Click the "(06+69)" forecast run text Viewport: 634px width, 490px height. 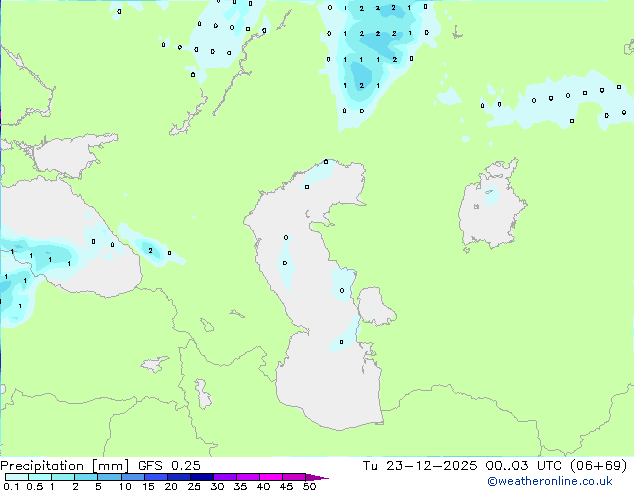[598, 466]
